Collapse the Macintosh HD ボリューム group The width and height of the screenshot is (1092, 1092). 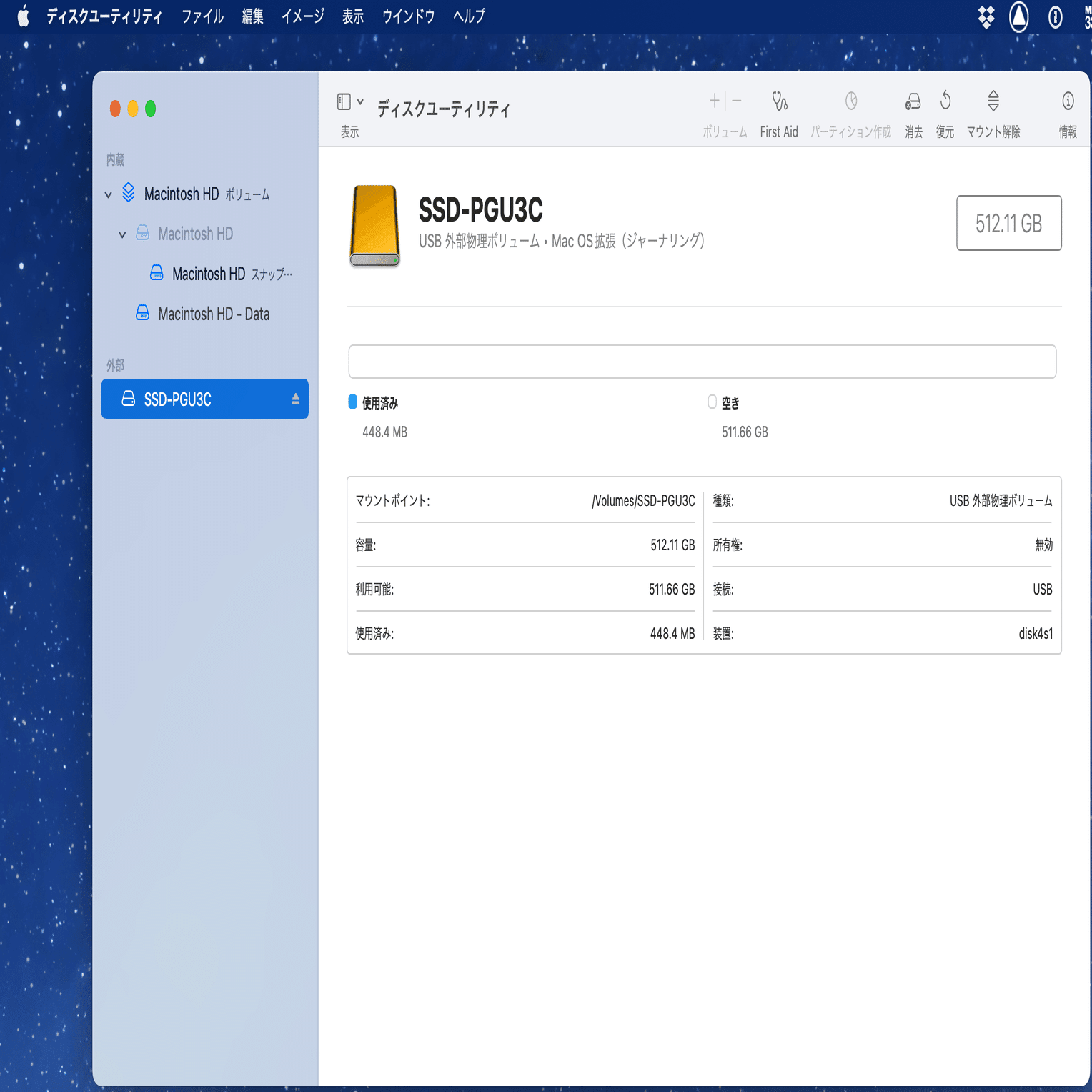click(x=107, y=194)
